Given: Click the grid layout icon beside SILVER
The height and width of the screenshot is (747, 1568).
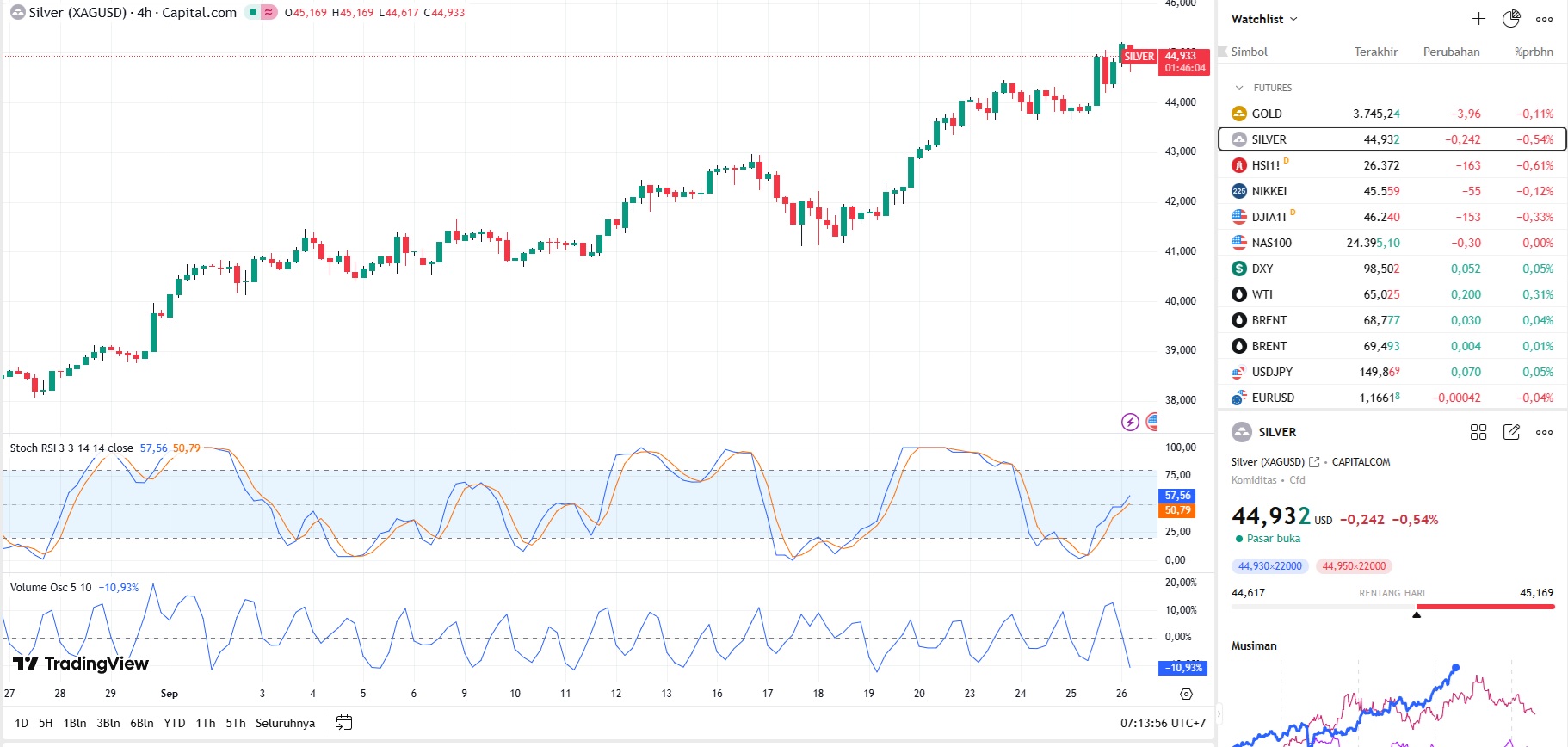Looking at the screenshot, I should [1478, 432].
